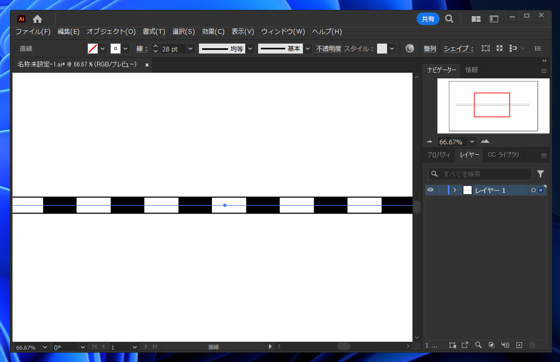Switch to the プロパティ tab
The image size is (560, 362).
point(439,155)
